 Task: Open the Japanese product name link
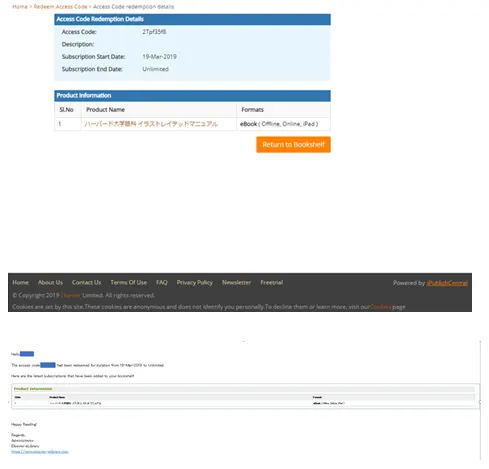point(151,124)
